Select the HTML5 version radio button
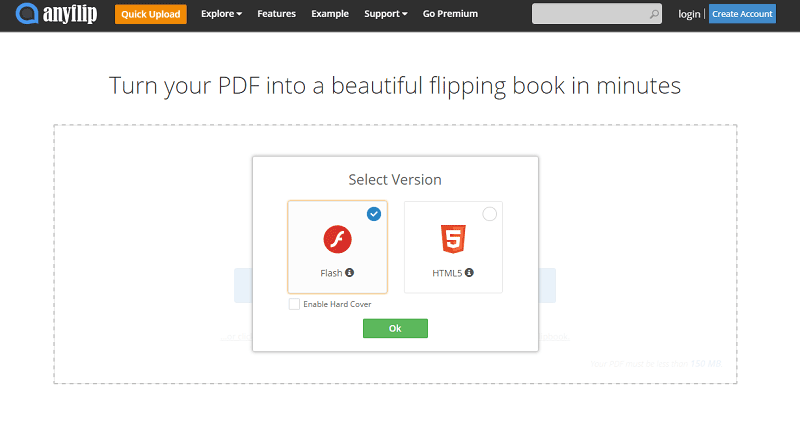 point(489,214)
